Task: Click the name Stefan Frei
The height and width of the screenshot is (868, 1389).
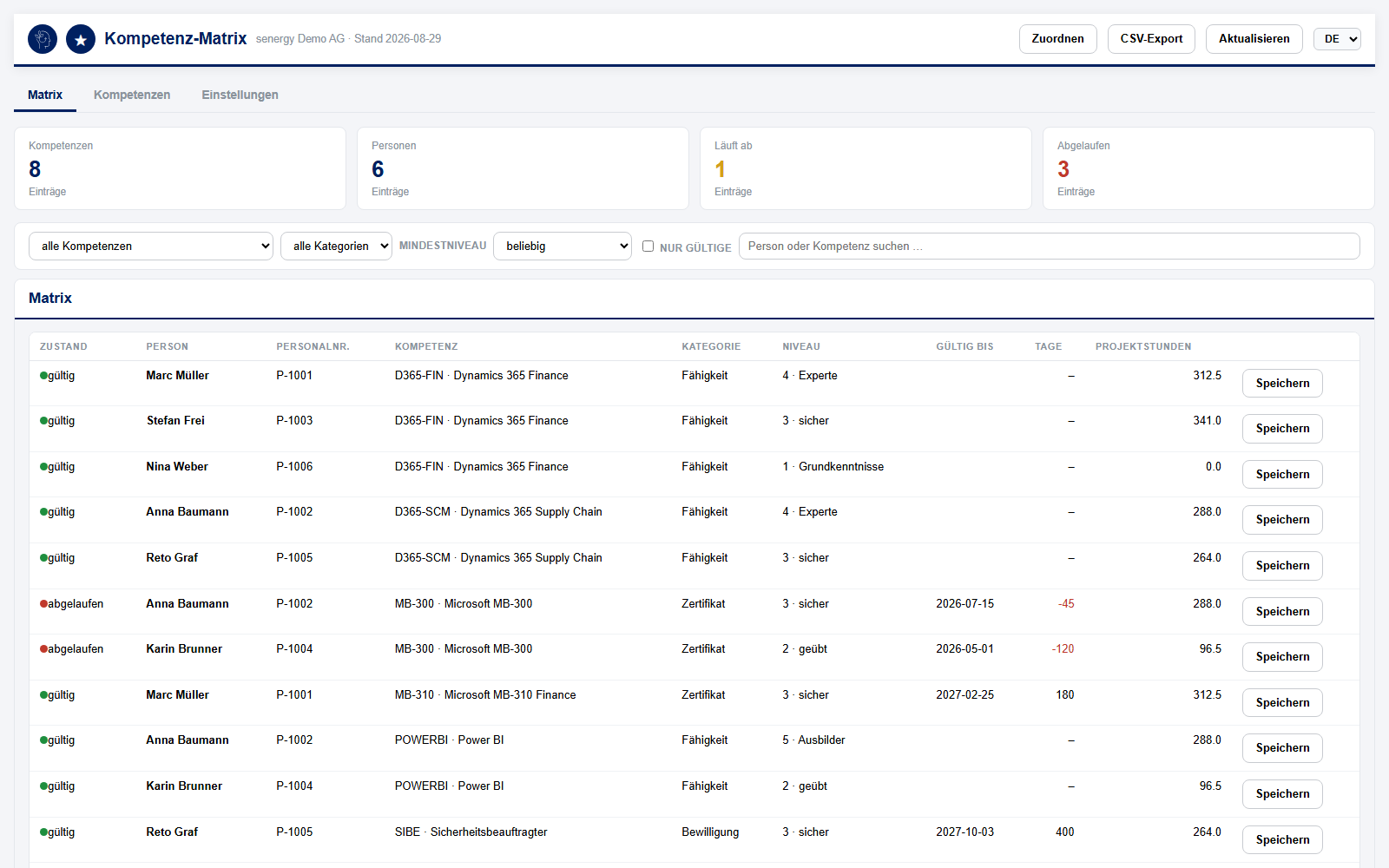Action: 175,421
